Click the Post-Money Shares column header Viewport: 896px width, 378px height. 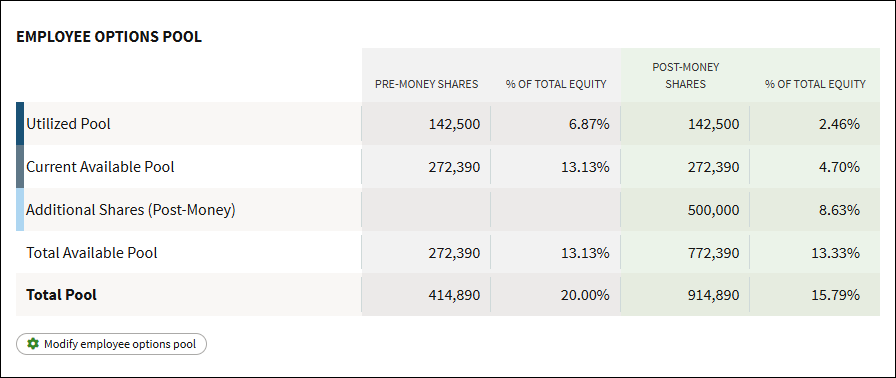(686, 75)
